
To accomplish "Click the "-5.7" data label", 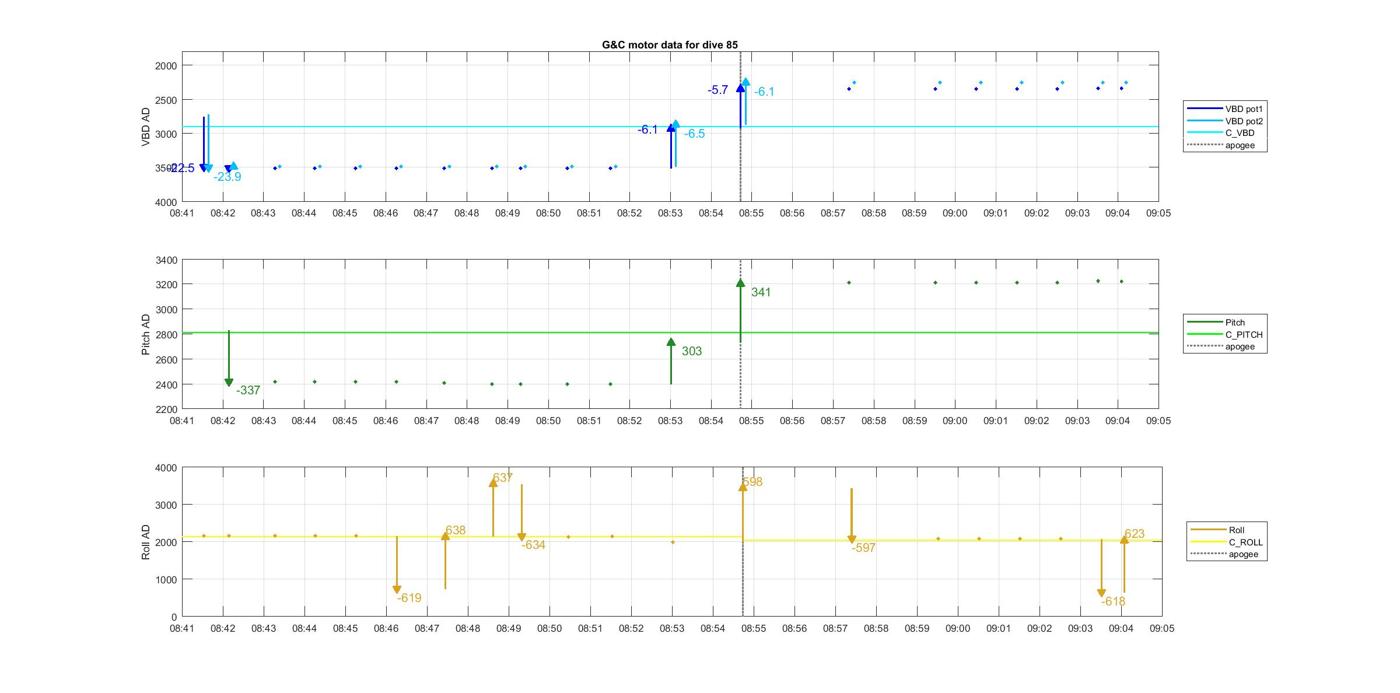I will coord(718,90).
